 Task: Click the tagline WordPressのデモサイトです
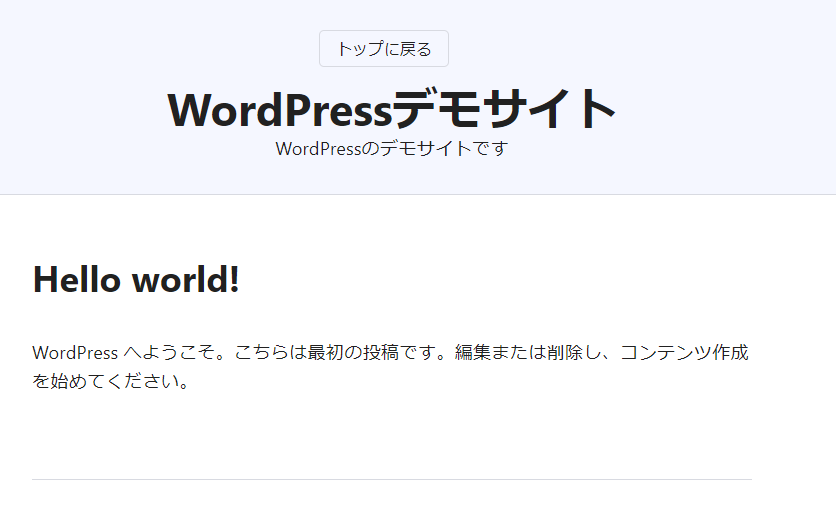[x=391, y=149]
